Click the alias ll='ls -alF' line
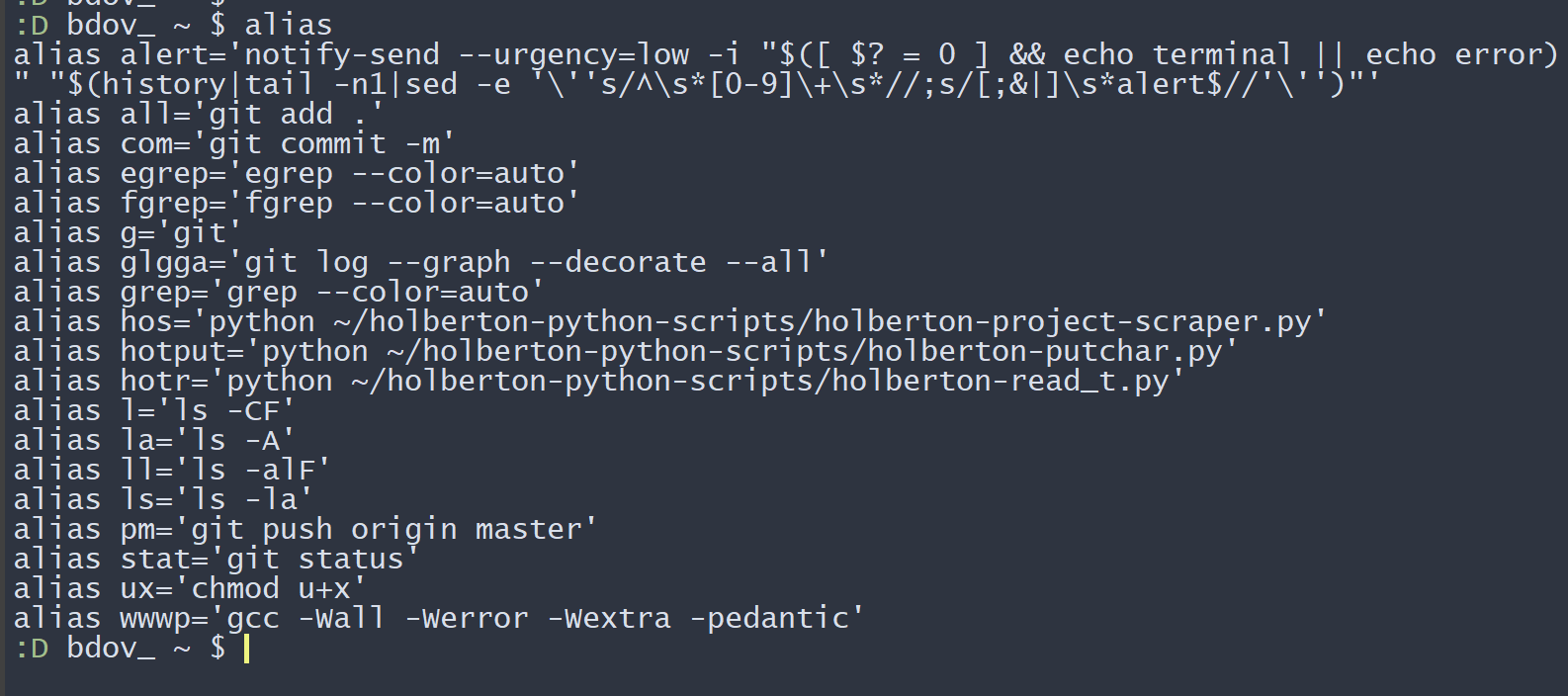The height and width of the screenshot is (696, 1568). click(x=172, y=471)
